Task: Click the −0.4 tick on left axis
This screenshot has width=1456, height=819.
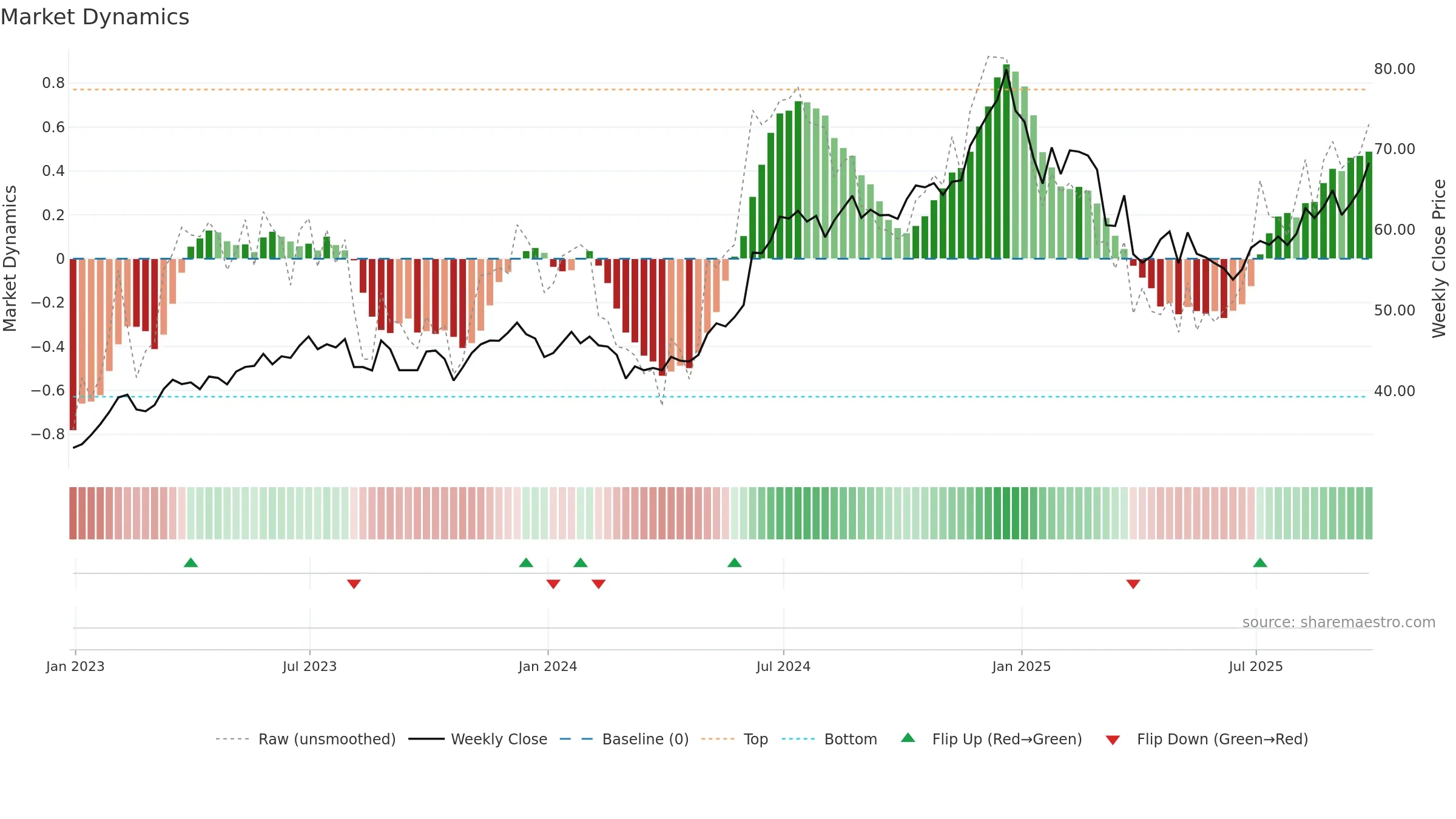Action: click(48, 347)
